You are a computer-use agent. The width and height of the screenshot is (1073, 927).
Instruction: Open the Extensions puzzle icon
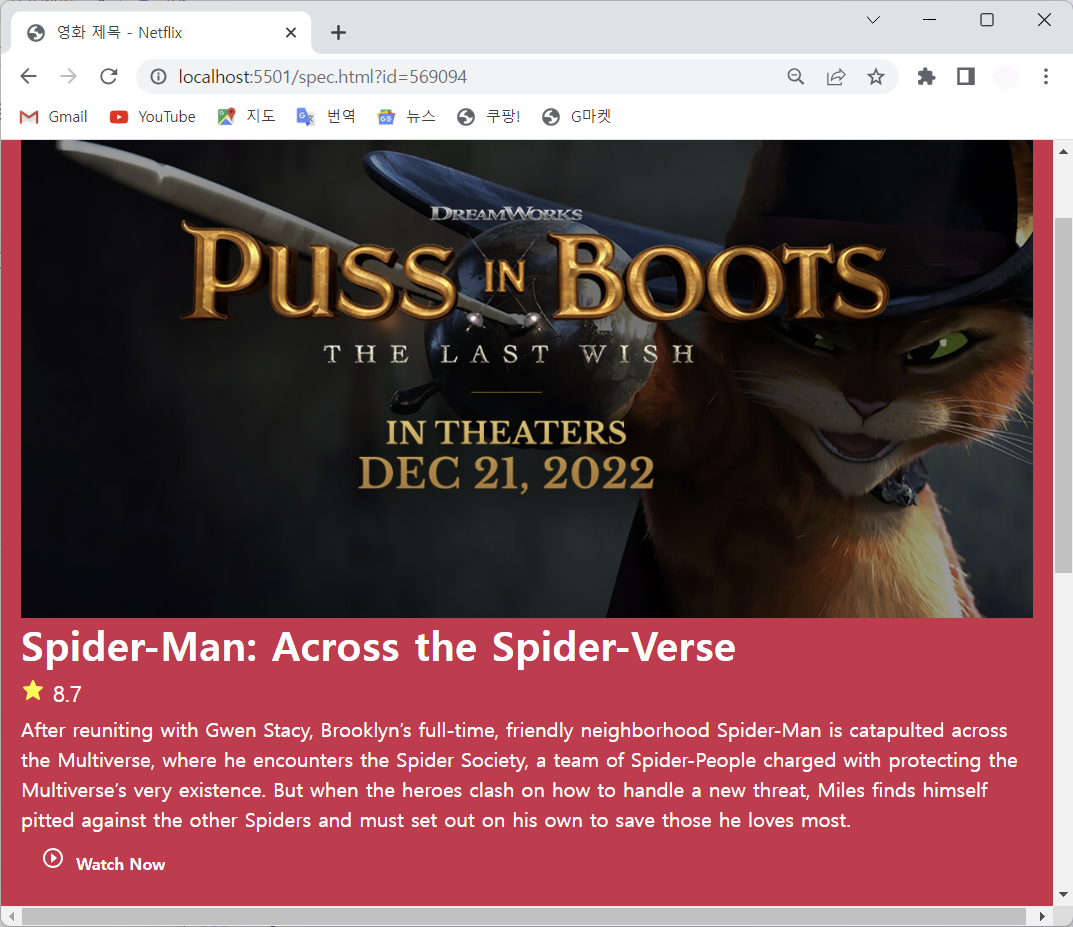[x=926, y=77]
